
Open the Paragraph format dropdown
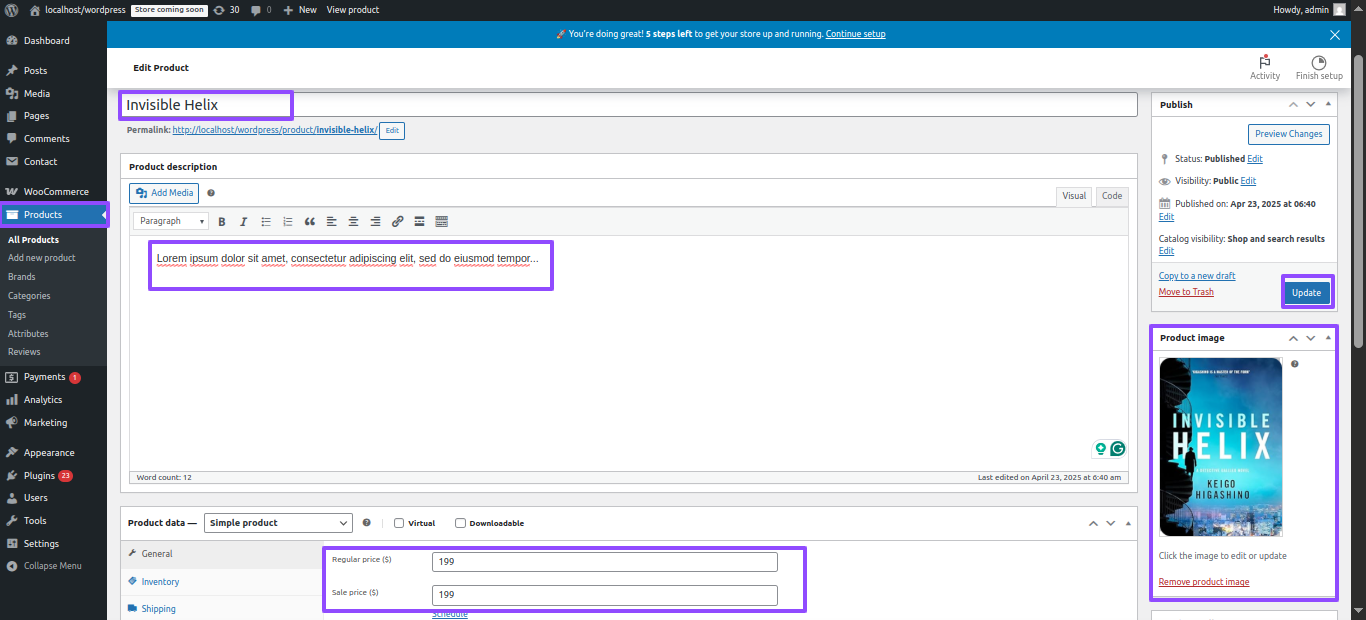point(171,221)
